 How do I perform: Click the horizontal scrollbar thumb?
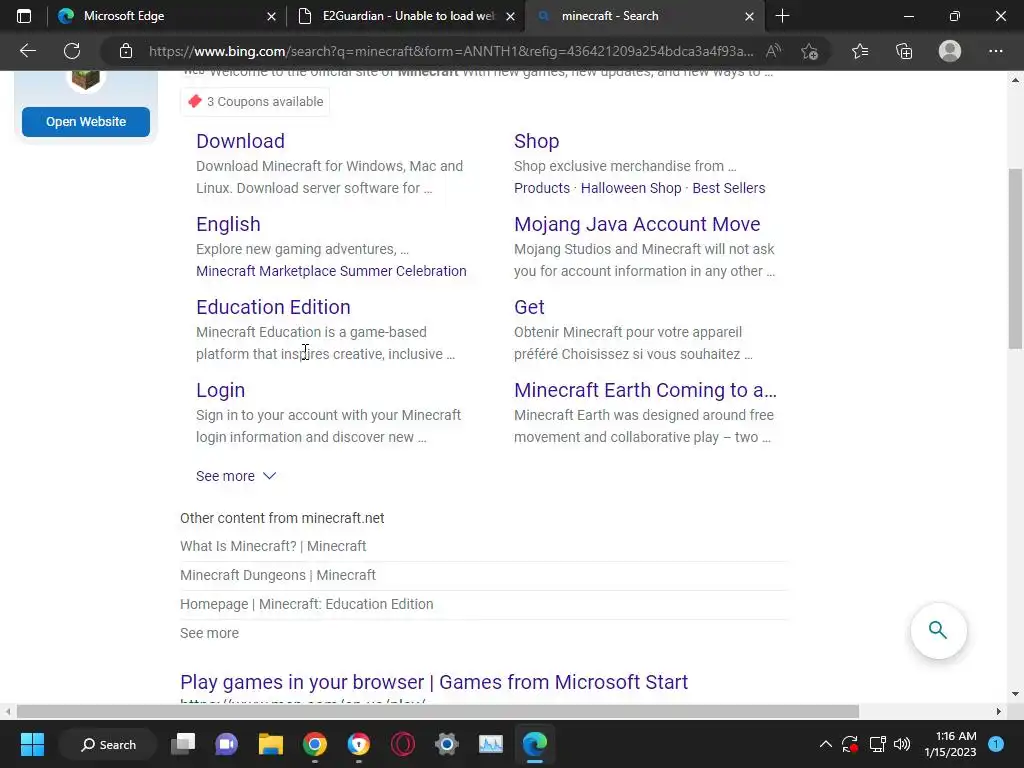438,711
